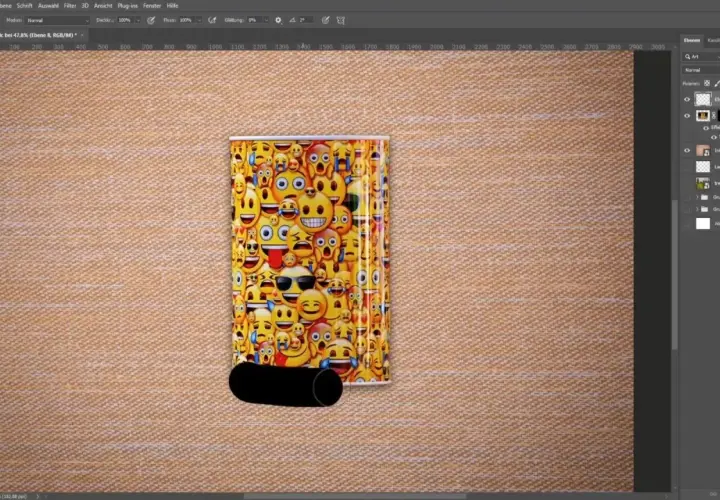720x500 pixels.
Task: Select second transparent layer thumbnail
Action: click(x=703, y=167)
